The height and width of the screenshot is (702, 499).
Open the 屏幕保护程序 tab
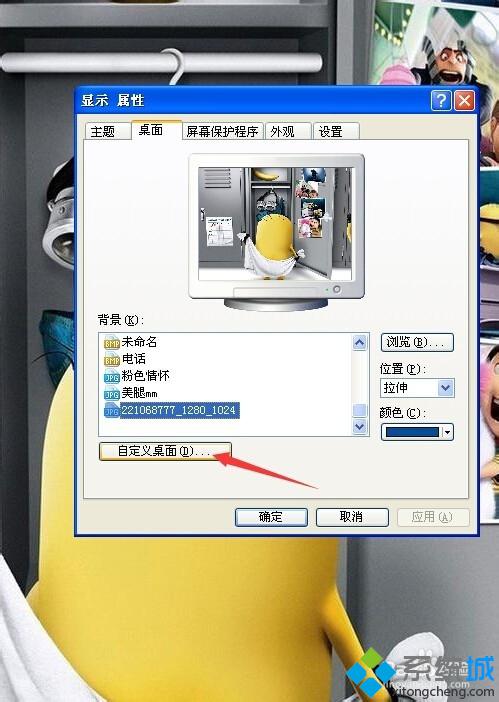[x=222, y=132]
